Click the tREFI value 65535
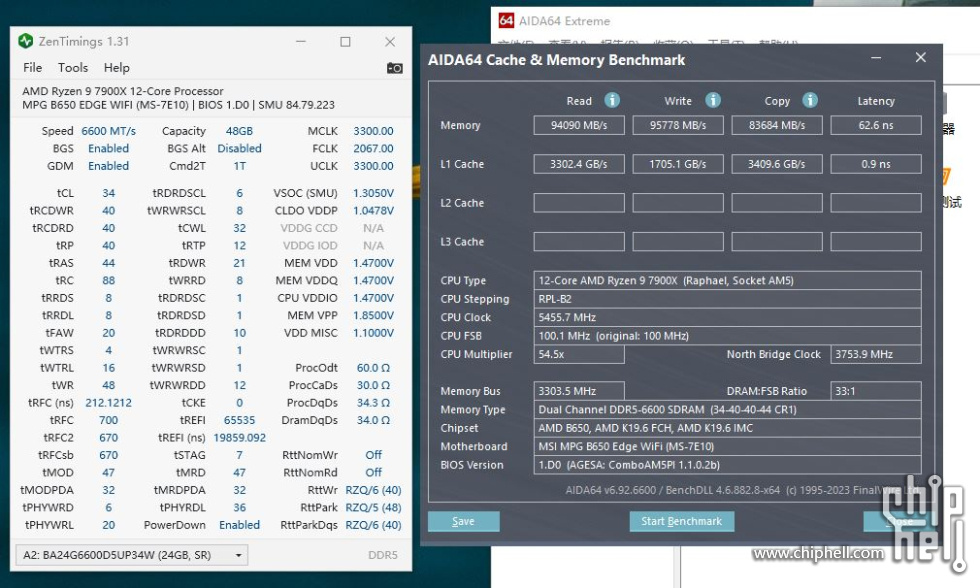This screenshot has height=588, width=980. point(239,421)
